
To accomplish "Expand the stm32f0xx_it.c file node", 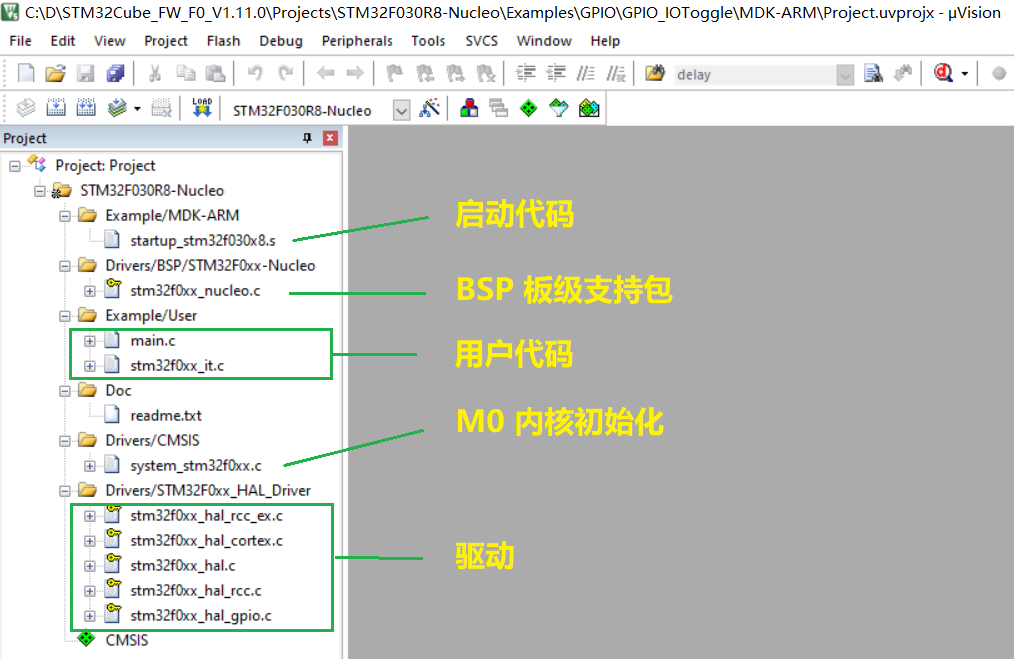I will (90, 366).
